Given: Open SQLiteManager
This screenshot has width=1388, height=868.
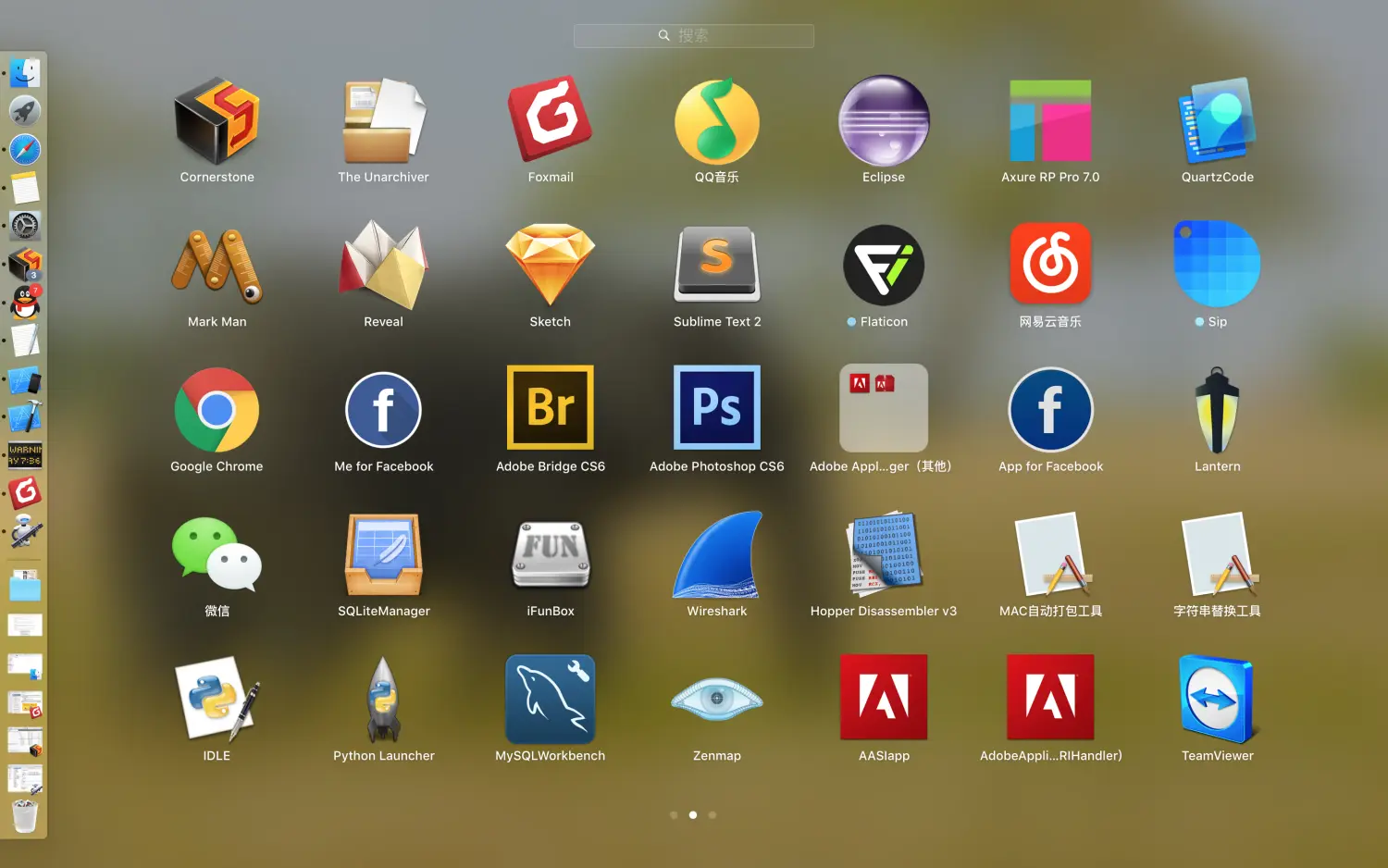Looking at the screenshot, I should 384,554.
